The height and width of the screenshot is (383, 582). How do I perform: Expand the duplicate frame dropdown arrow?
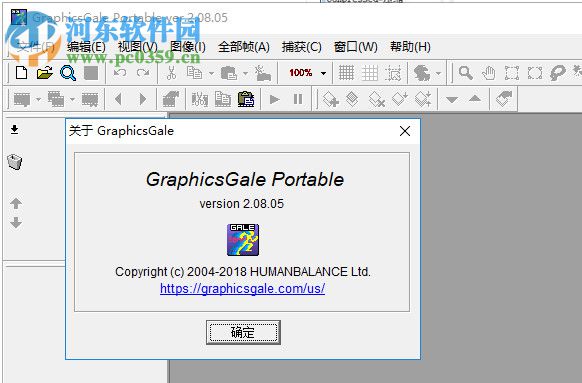72,100
